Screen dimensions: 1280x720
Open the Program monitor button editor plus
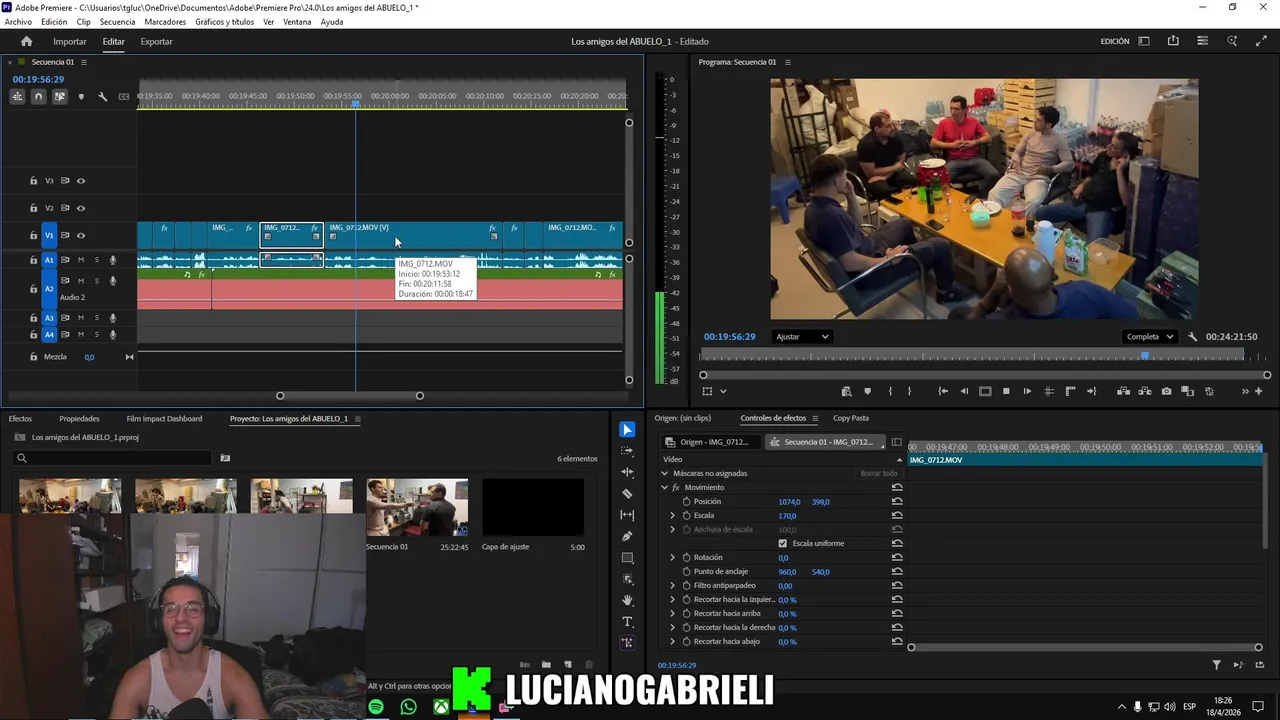click(1259, 391)
